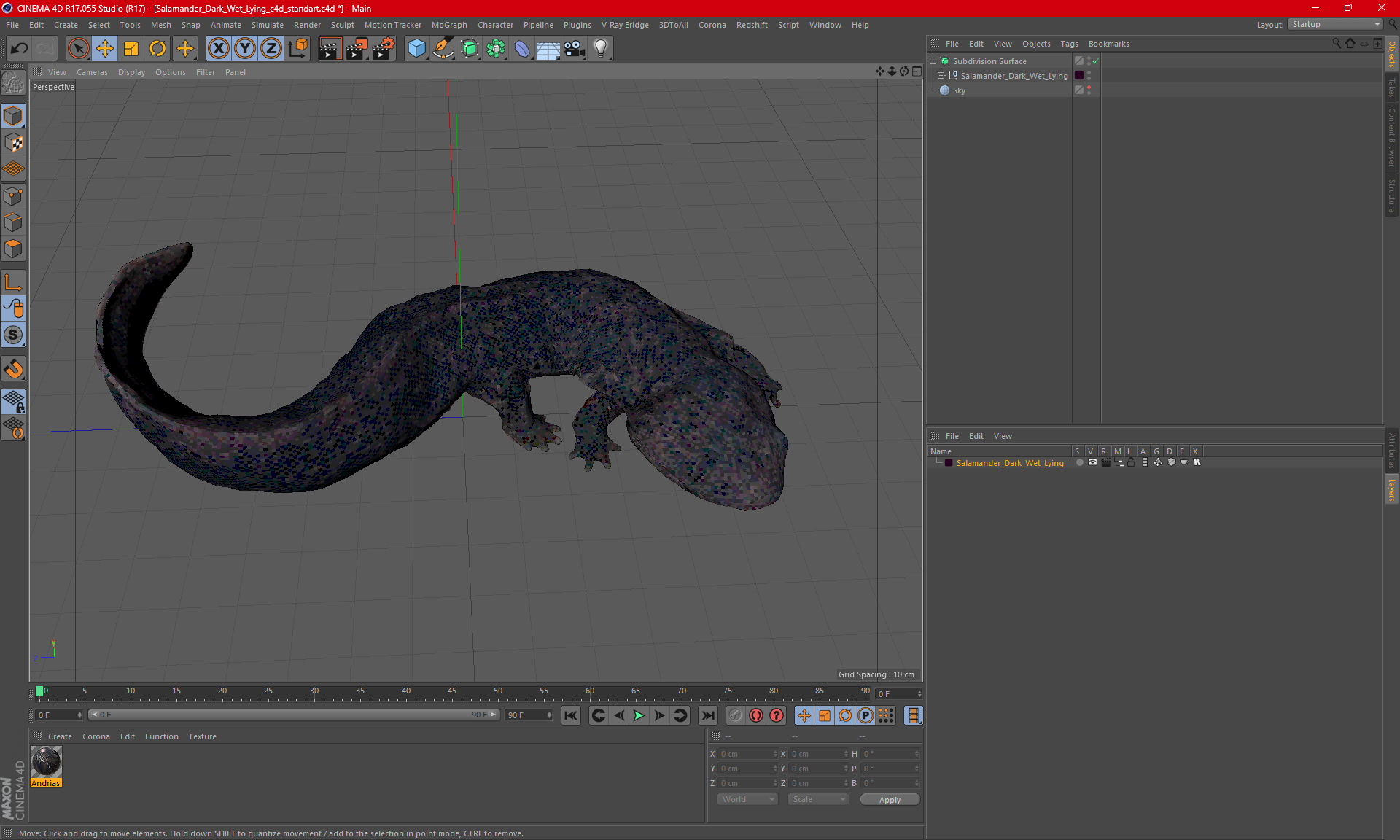Screen dimensions: 1400x840
Task: Click frame 45 on the timeline ruler
Action: coord(452,691)
